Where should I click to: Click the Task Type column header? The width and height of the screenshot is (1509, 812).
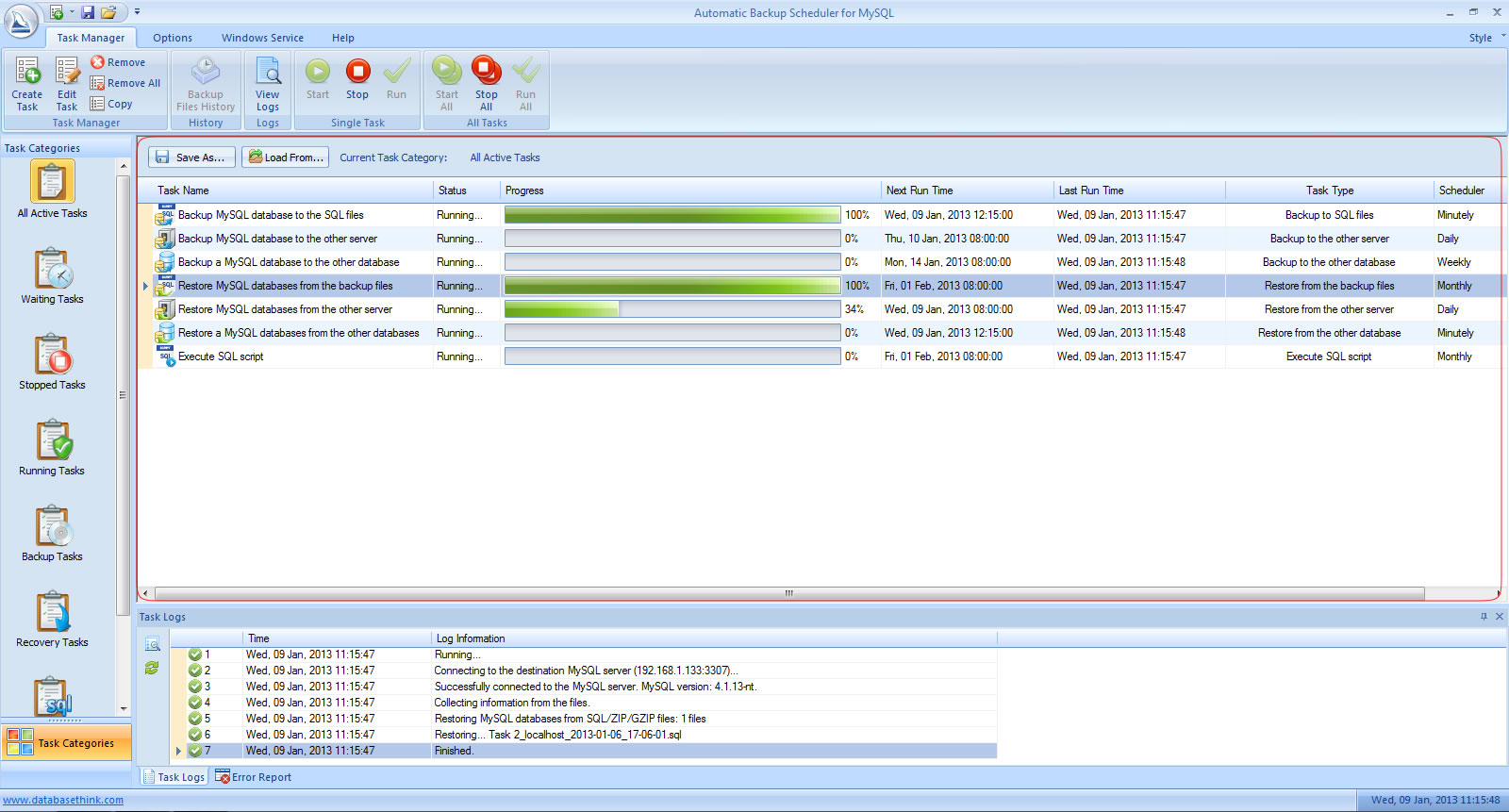[1330, 191]
